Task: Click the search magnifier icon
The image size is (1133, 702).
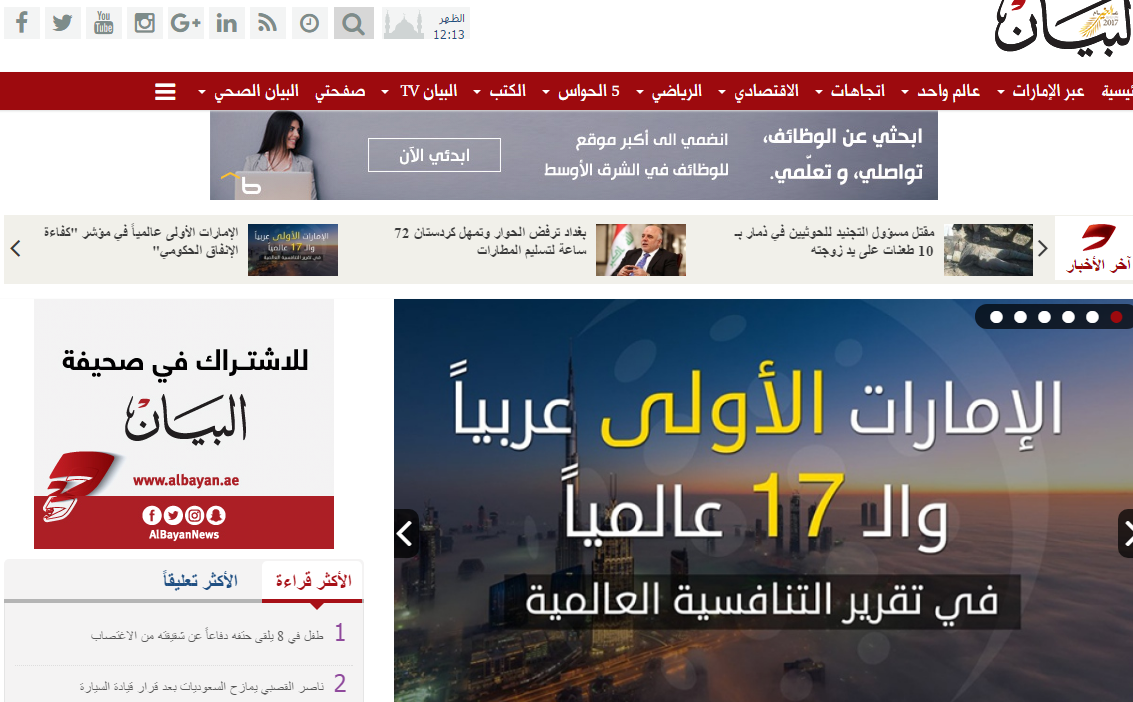Action: (x=352, y=23)
